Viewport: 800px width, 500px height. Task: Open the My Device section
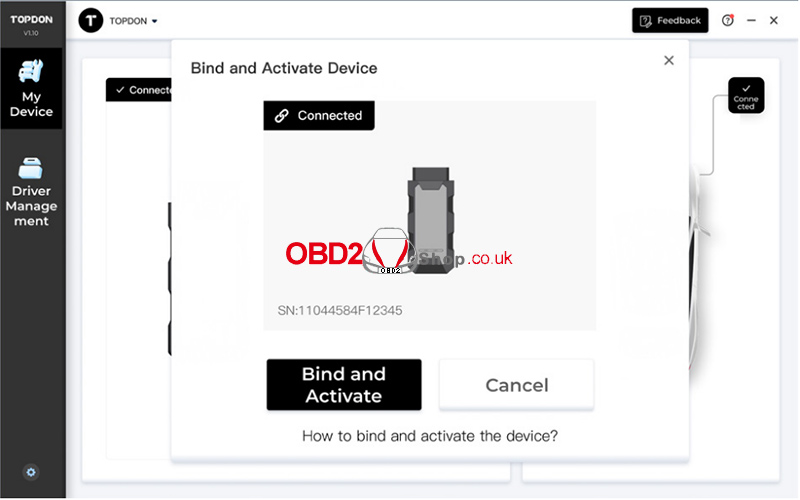point(31,89)
